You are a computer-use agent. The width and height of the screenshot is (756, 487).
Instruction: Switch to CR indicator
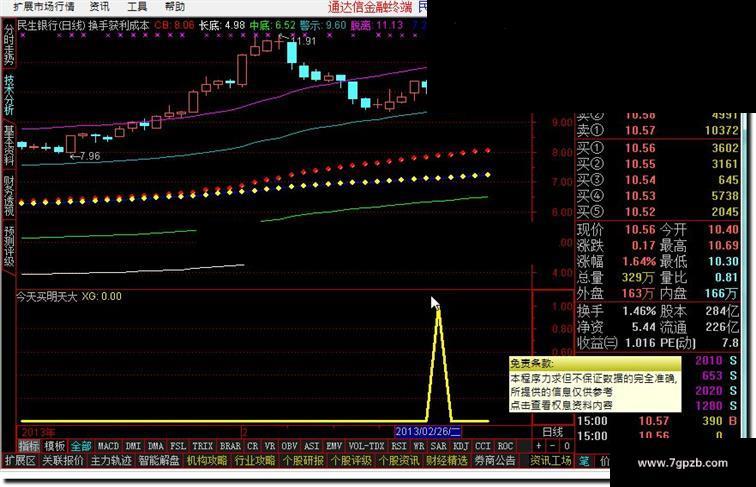(x=253, y=446)
